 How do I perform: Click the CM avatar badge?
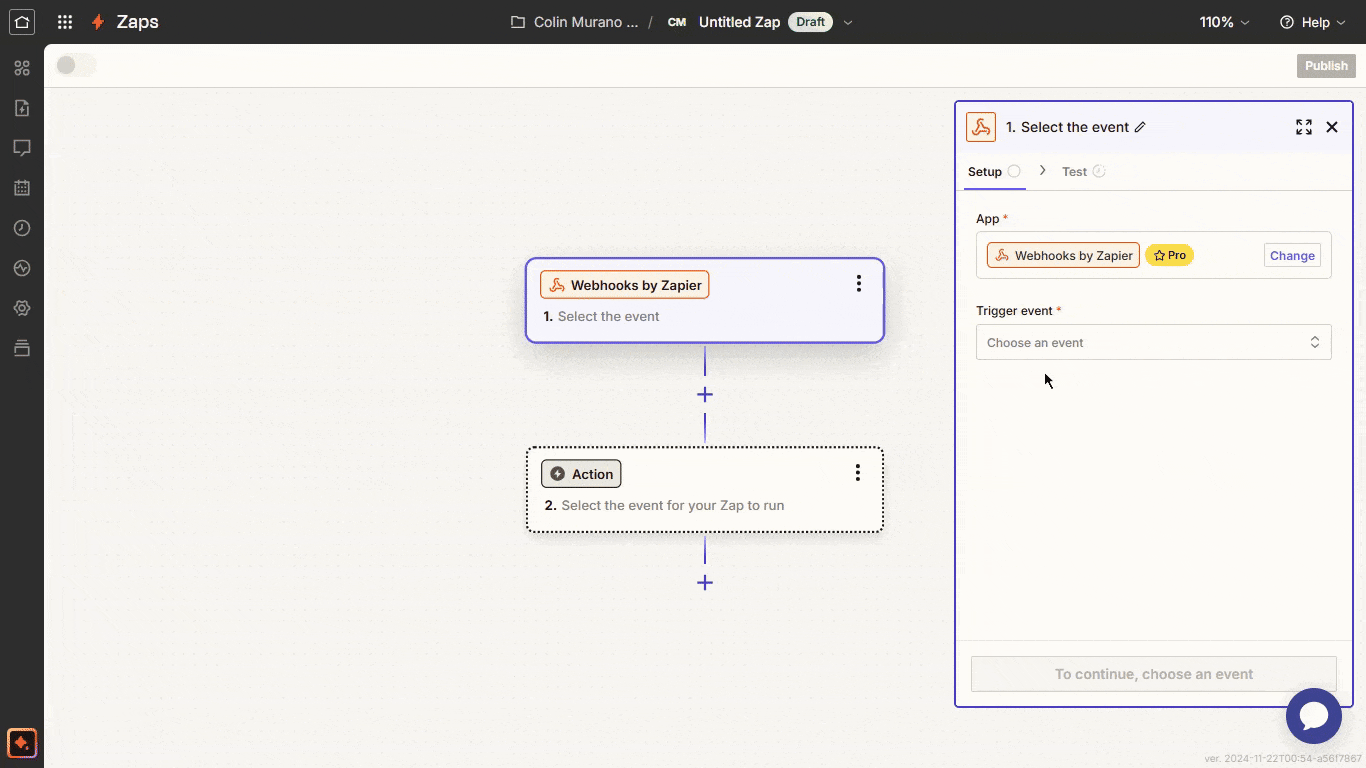tap(677, 22)
